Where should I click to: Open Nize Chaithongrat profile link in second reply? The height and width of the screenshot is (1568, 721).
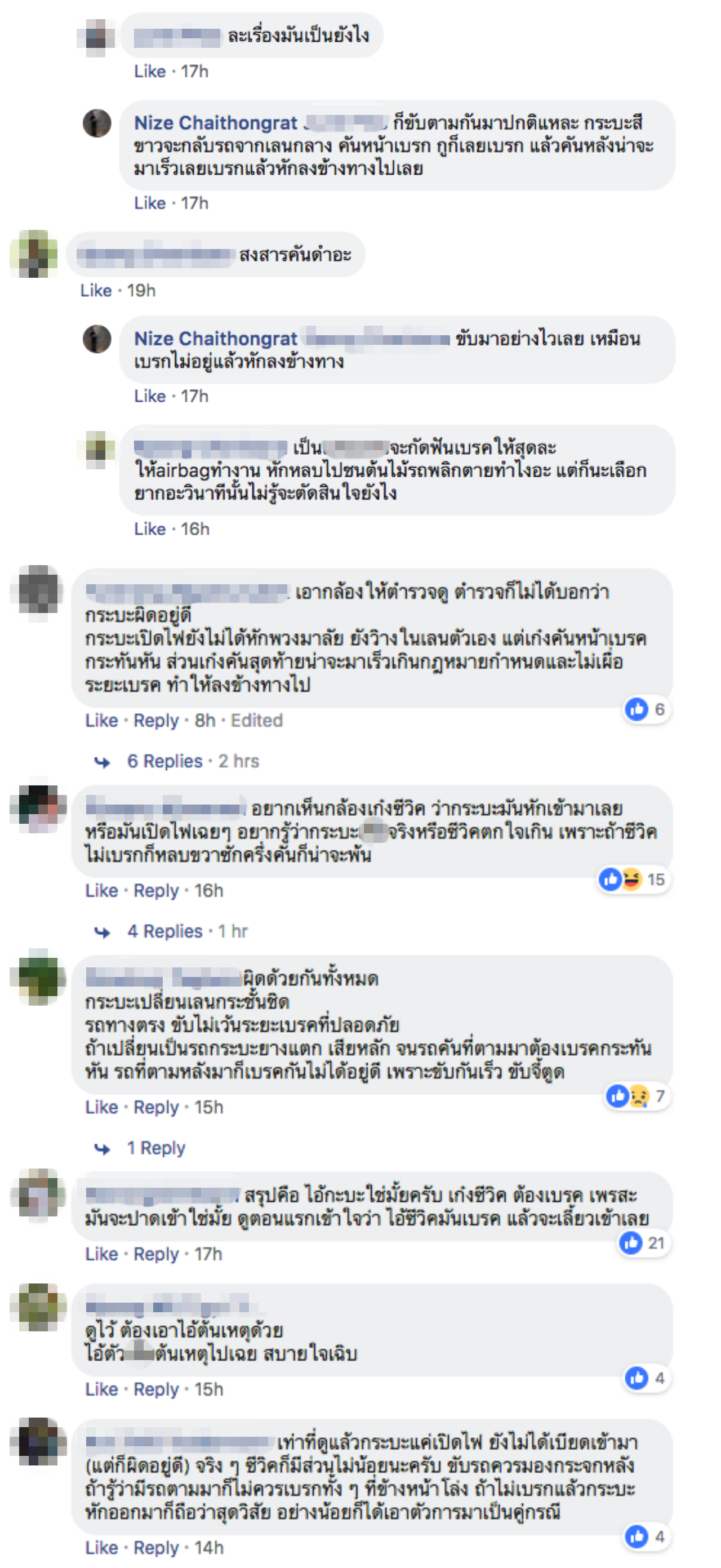[x=216, y=339]
